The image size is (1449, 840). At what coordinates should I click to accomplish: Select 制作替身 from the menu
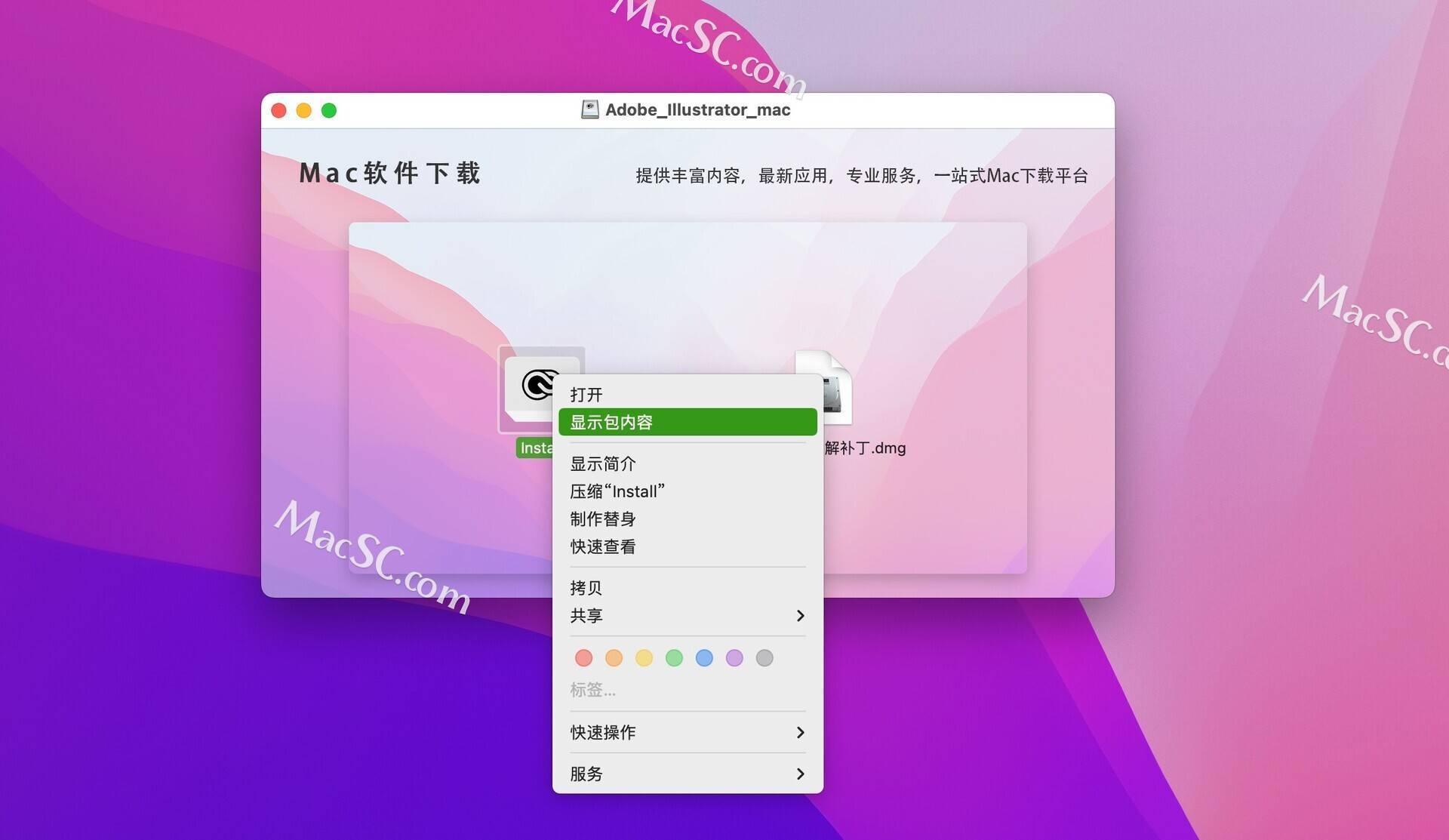tap(688, 518)
